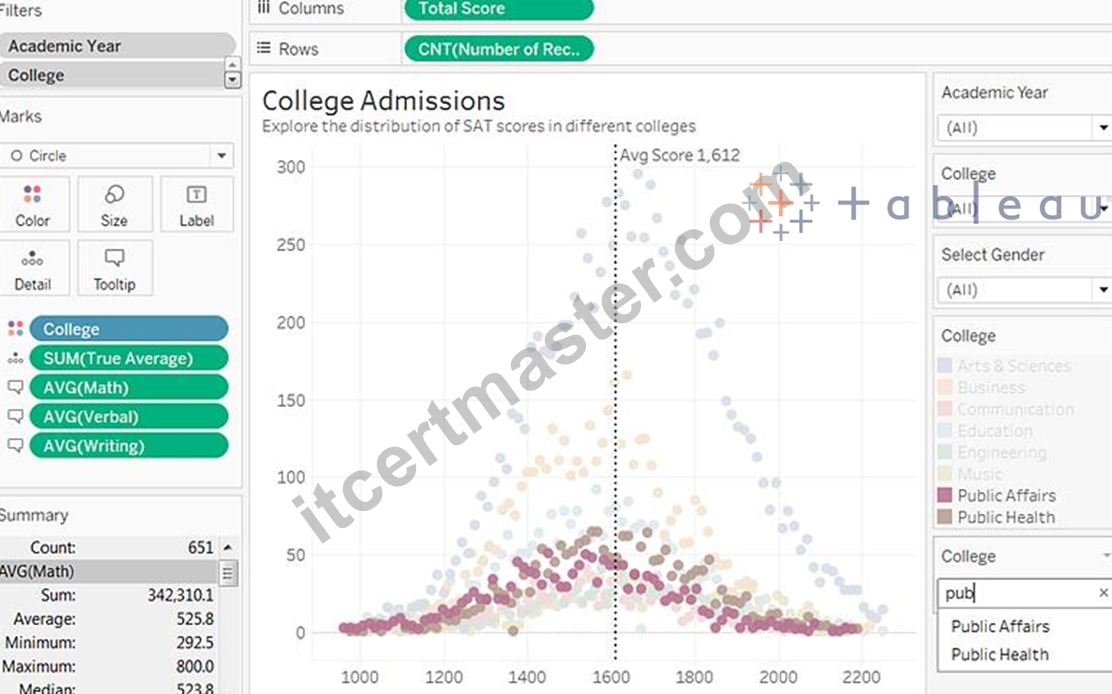Click tooltip icon beside AVG(Math) pill
Viewport: 1112px width, 694px height.
click(16, 388)
